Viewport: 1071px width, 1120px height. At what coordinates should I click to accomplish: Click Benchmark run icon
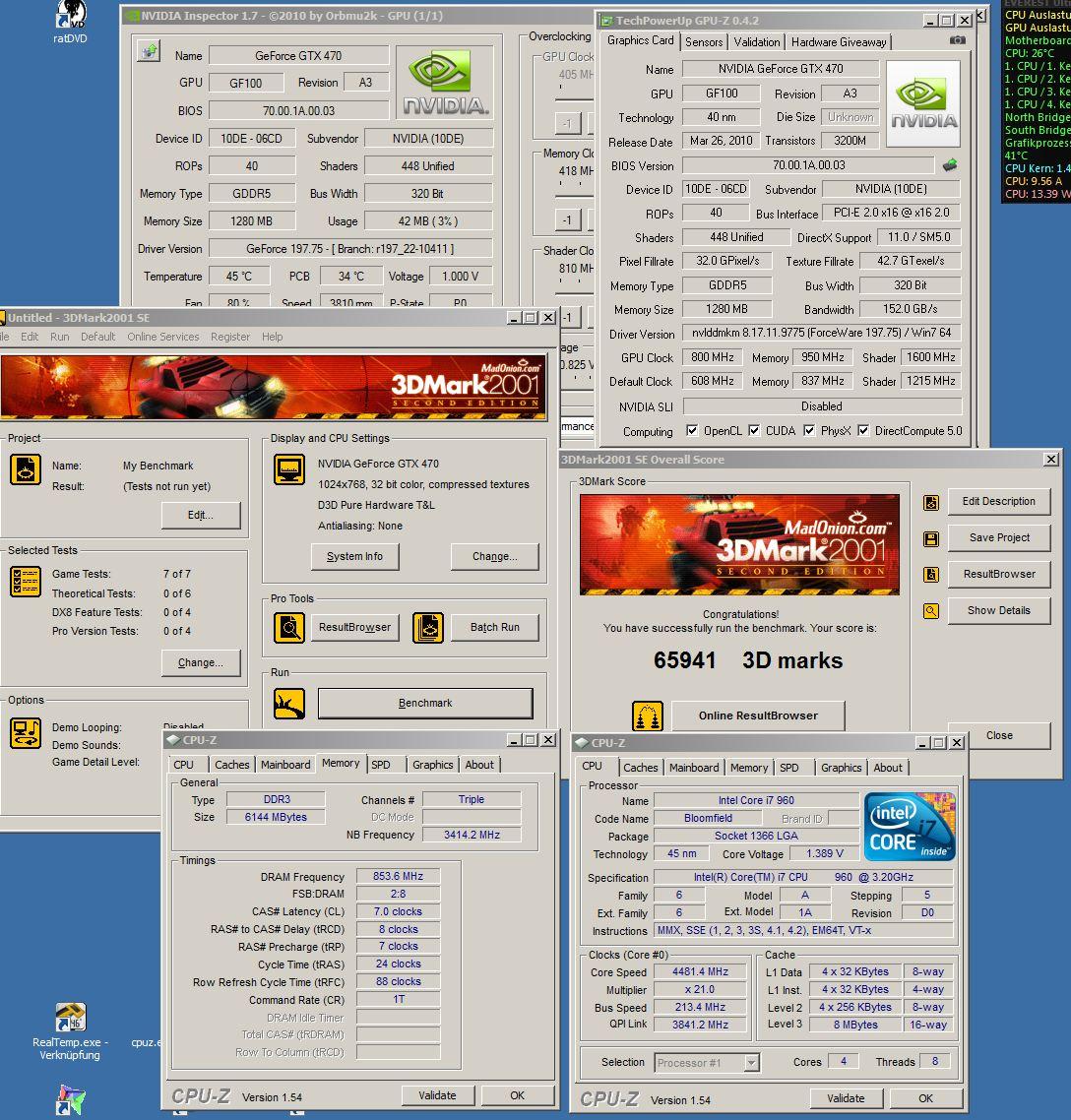289,704
